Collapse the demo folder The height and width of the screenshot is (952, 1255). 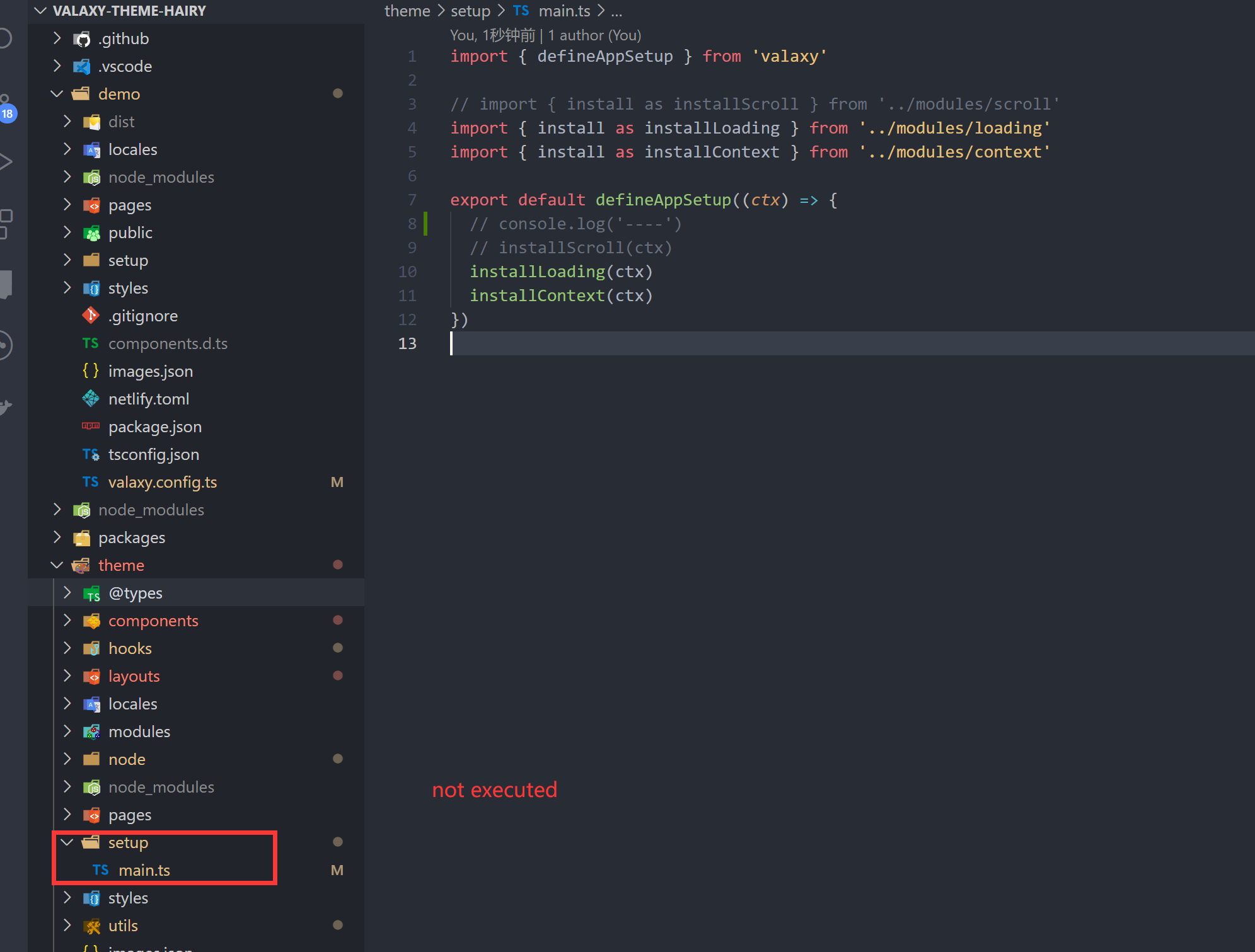(x=57, y=93)
